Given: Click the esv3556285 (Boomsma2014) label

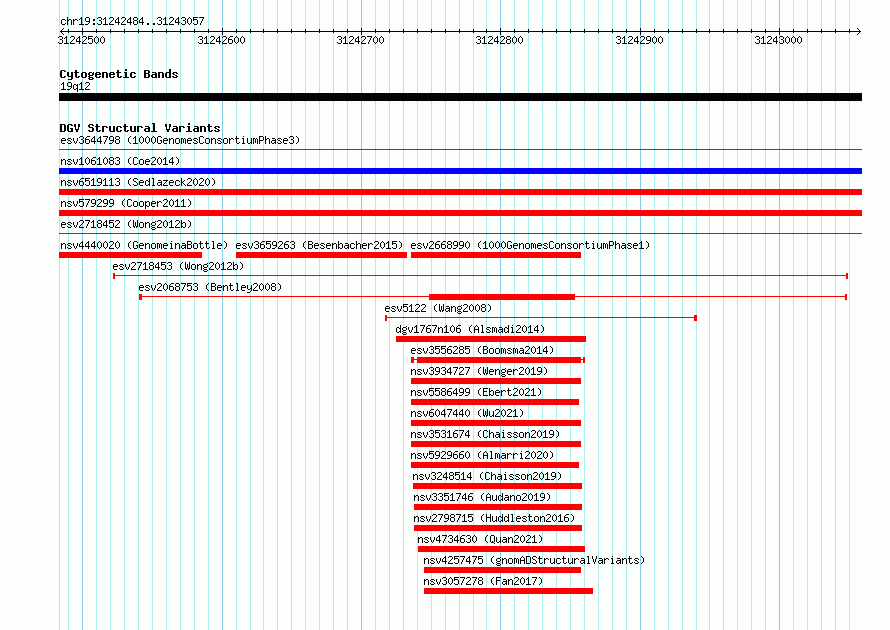Looking at the screenshot, I should coord(482,350).
